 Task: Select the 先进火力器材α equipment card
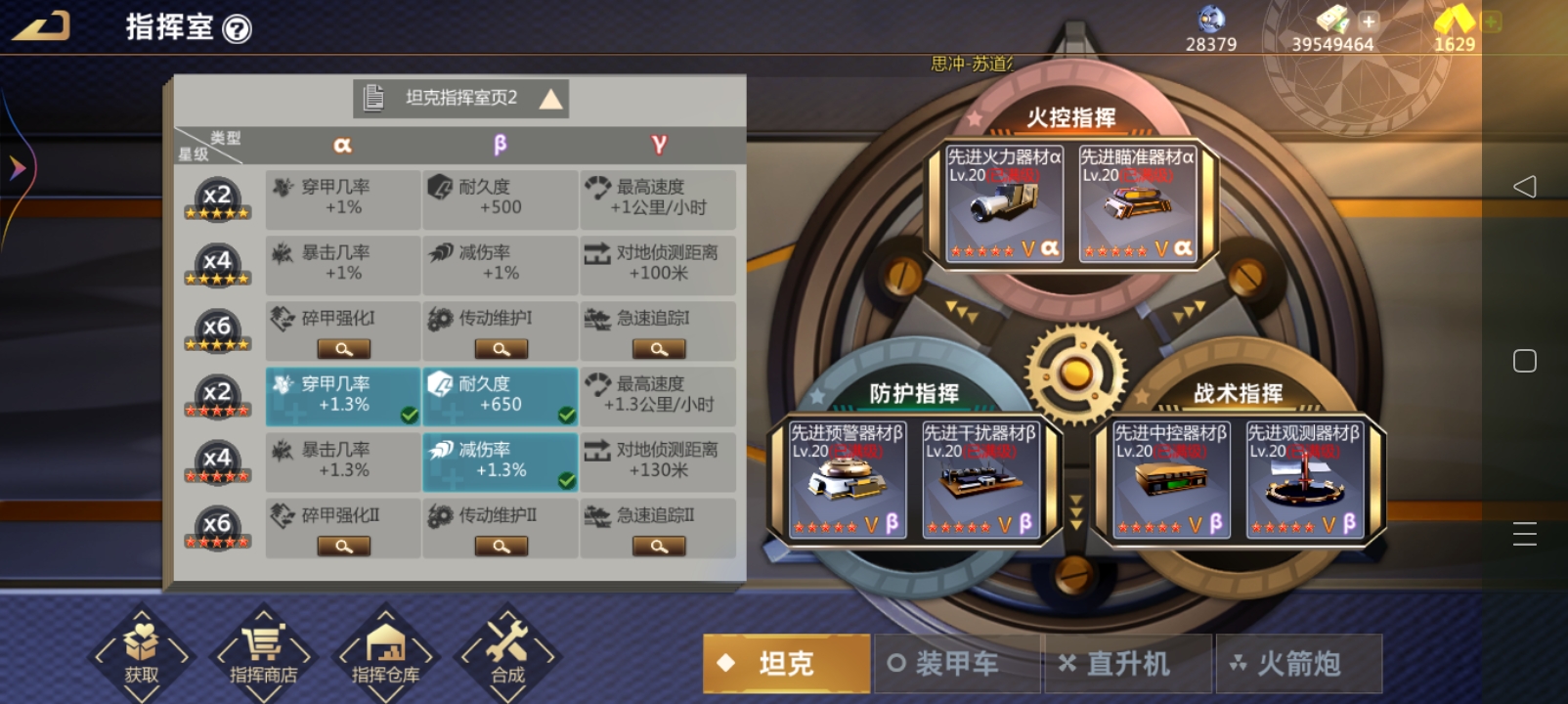[1004, 203]
